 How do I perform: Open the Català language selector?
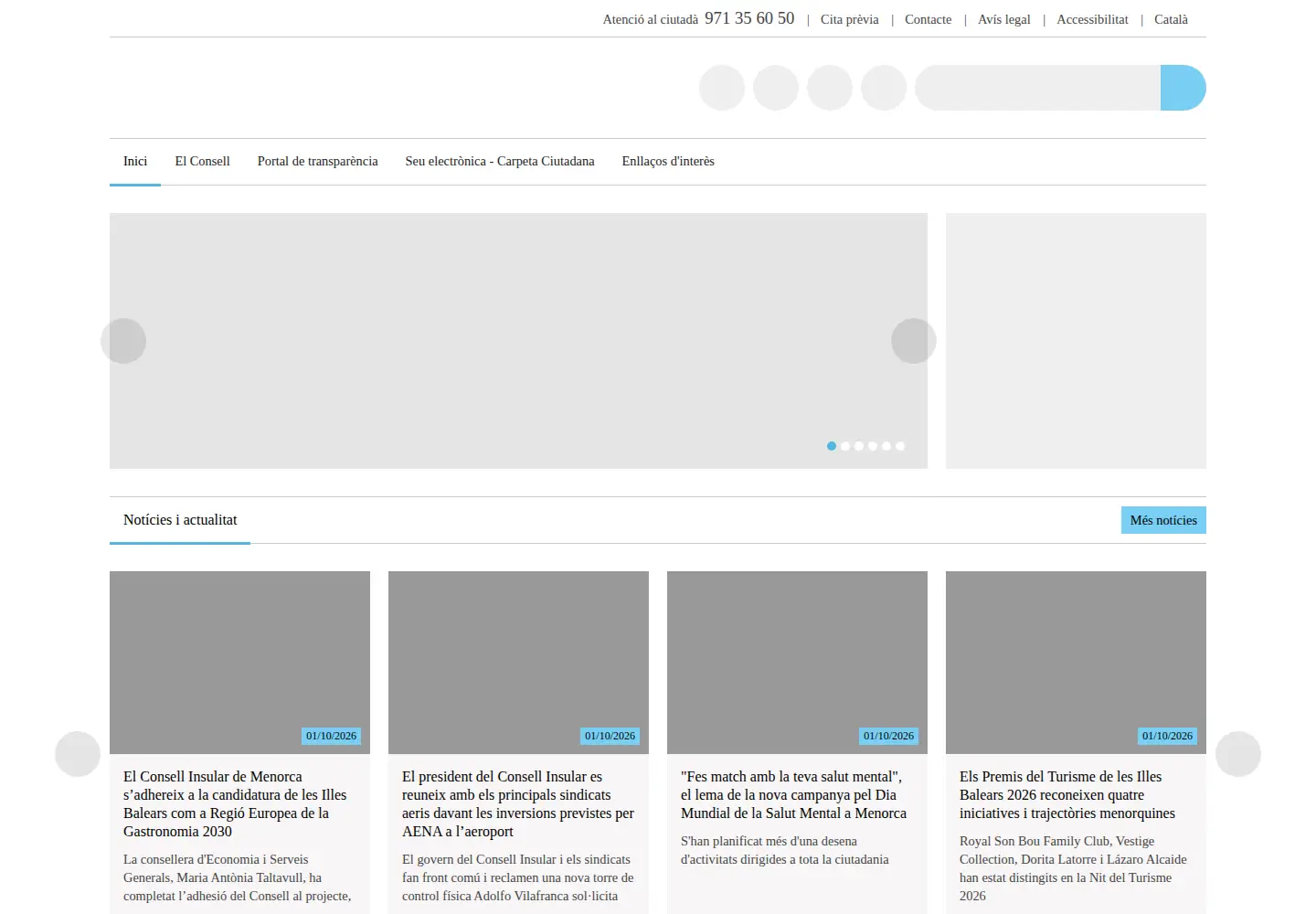point(1171,19)
